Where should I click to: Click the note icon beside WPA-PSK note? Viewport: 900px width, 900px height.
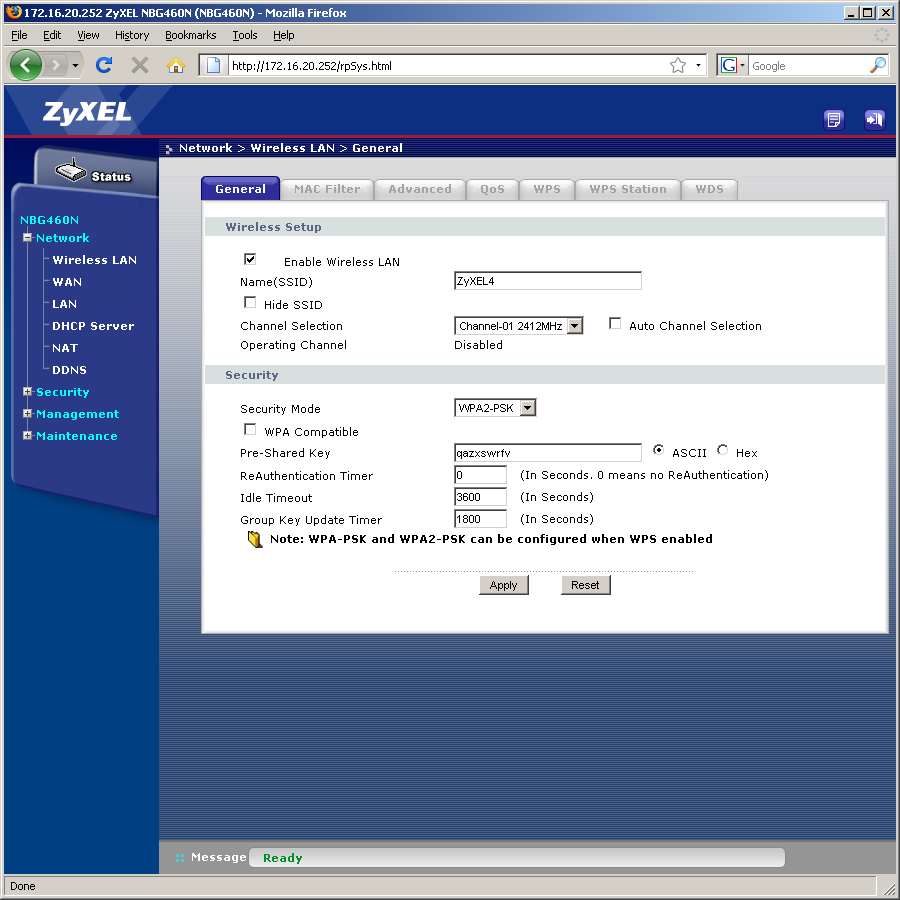point(255,540)
